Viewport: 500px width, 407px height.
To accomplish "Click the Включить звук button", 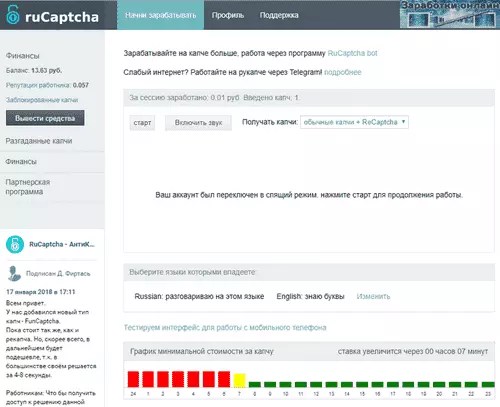I will coord(198,123).
